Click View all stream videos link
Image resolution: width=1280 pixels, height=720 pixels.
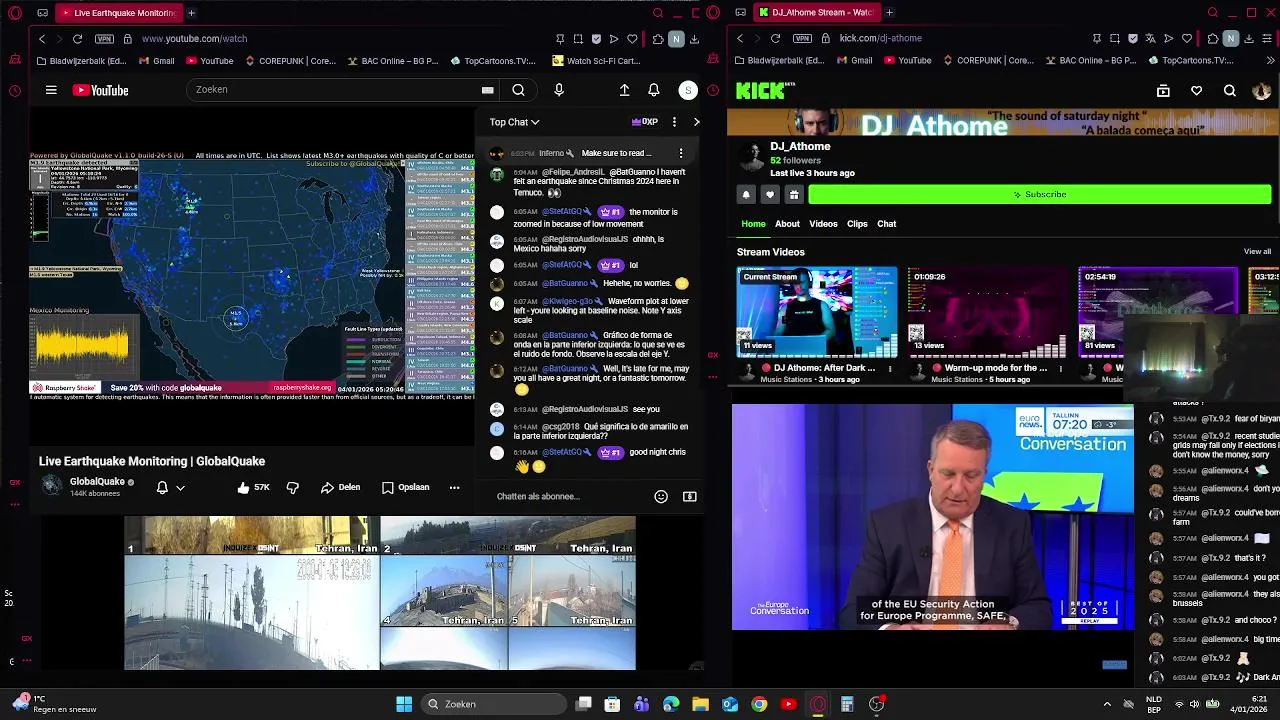[1257, 252]
